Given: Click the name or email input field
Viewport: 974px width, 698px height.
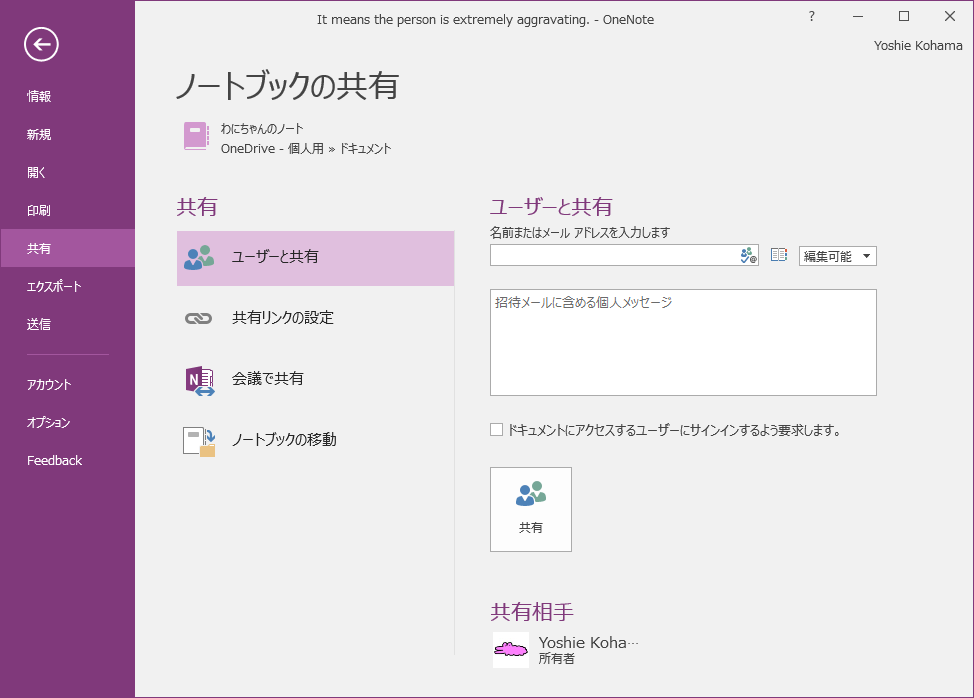Looking at the screenshot, I should (x=614, y=255).
